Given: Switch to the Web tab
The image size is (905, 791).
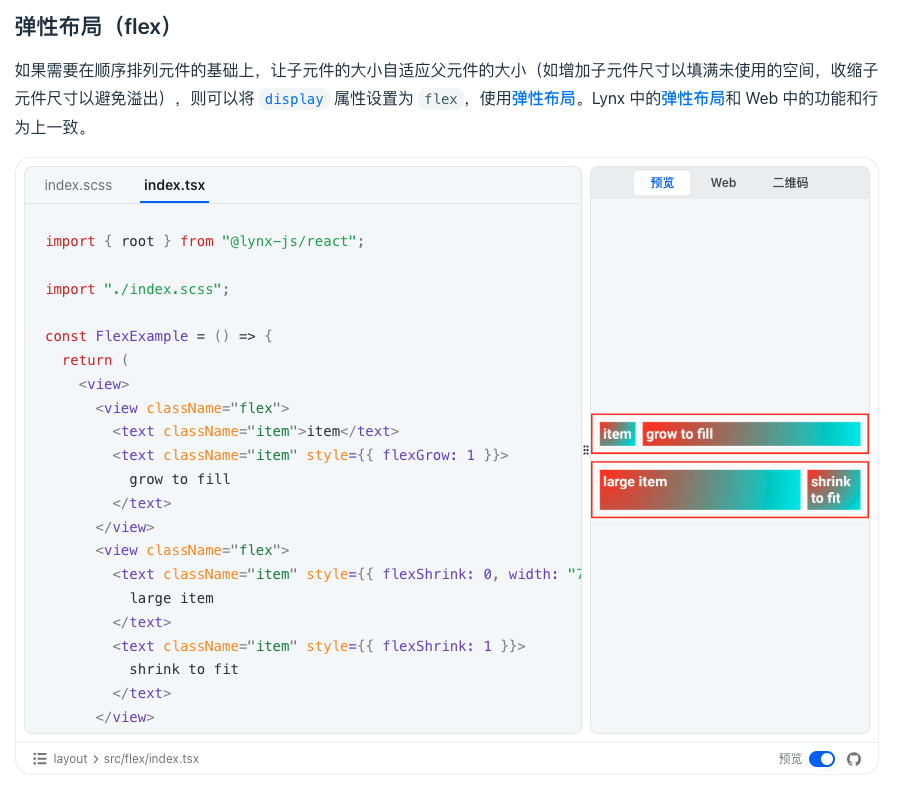Looking at the screenshot, I should 723,183.
